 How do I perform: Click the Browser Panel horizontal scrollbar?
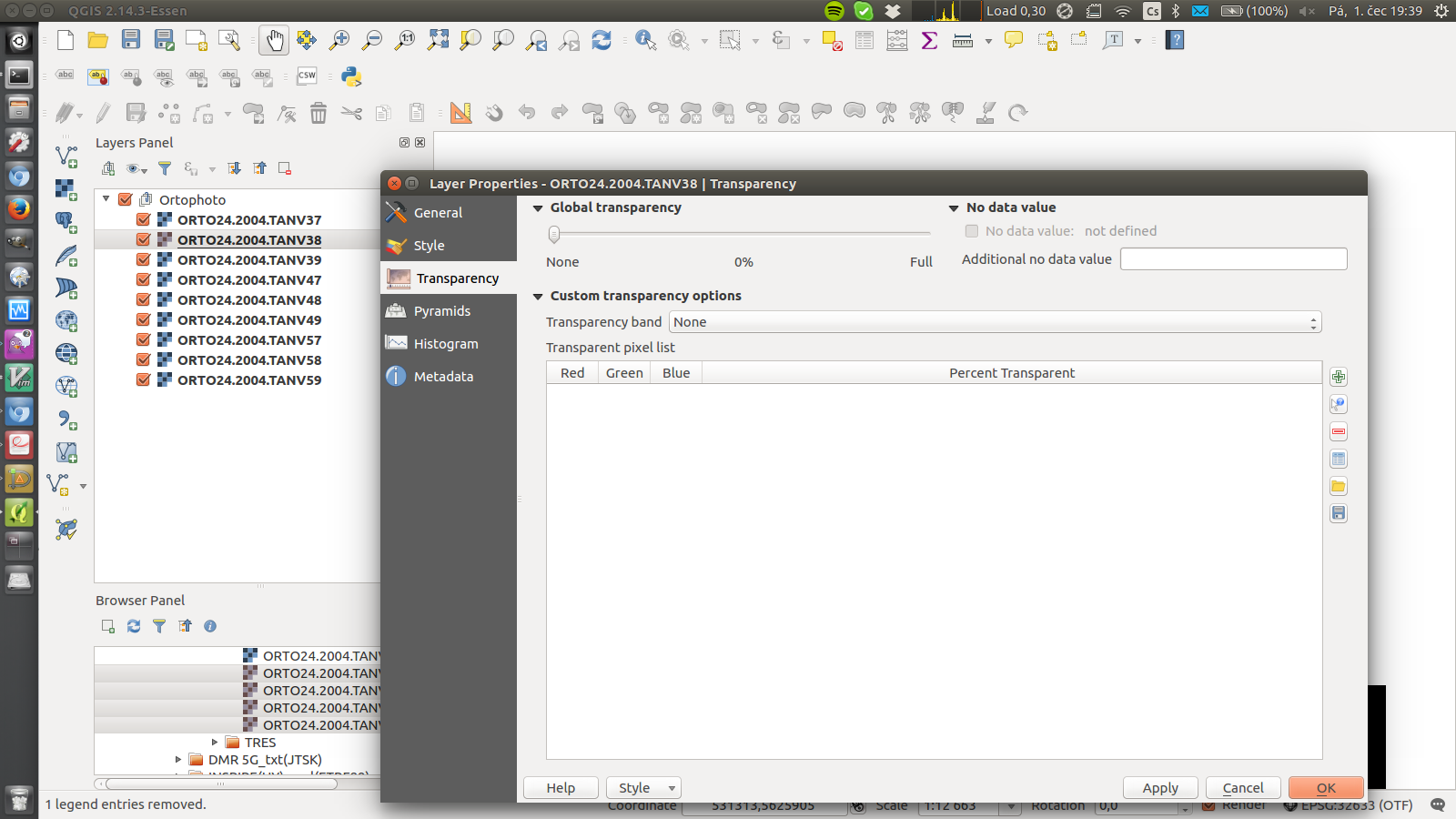[222, 784]
